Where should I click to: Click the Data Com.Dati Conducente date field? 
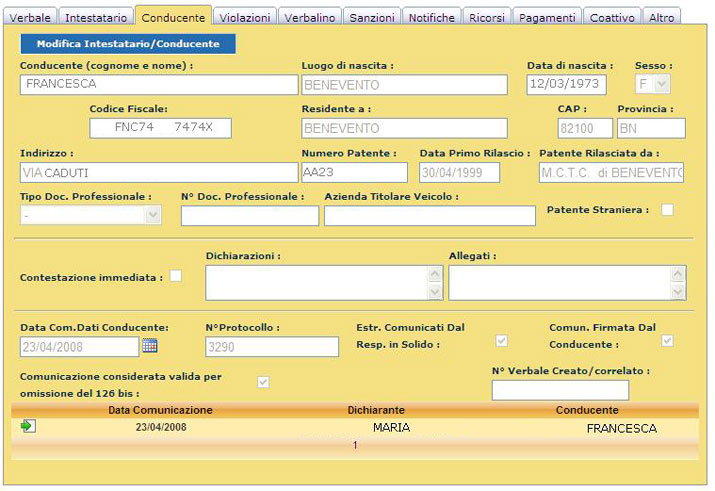[79, 346]
